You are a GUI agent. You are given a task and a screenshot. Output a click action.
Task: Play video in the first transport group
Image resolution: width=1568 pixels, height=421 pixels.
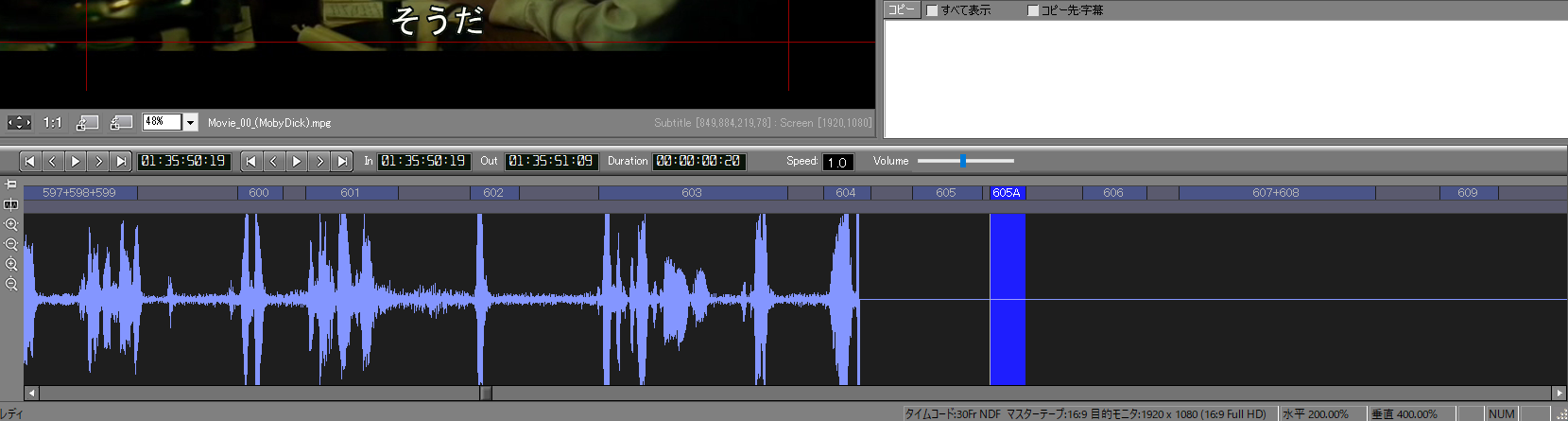click(x=76, y=161)
